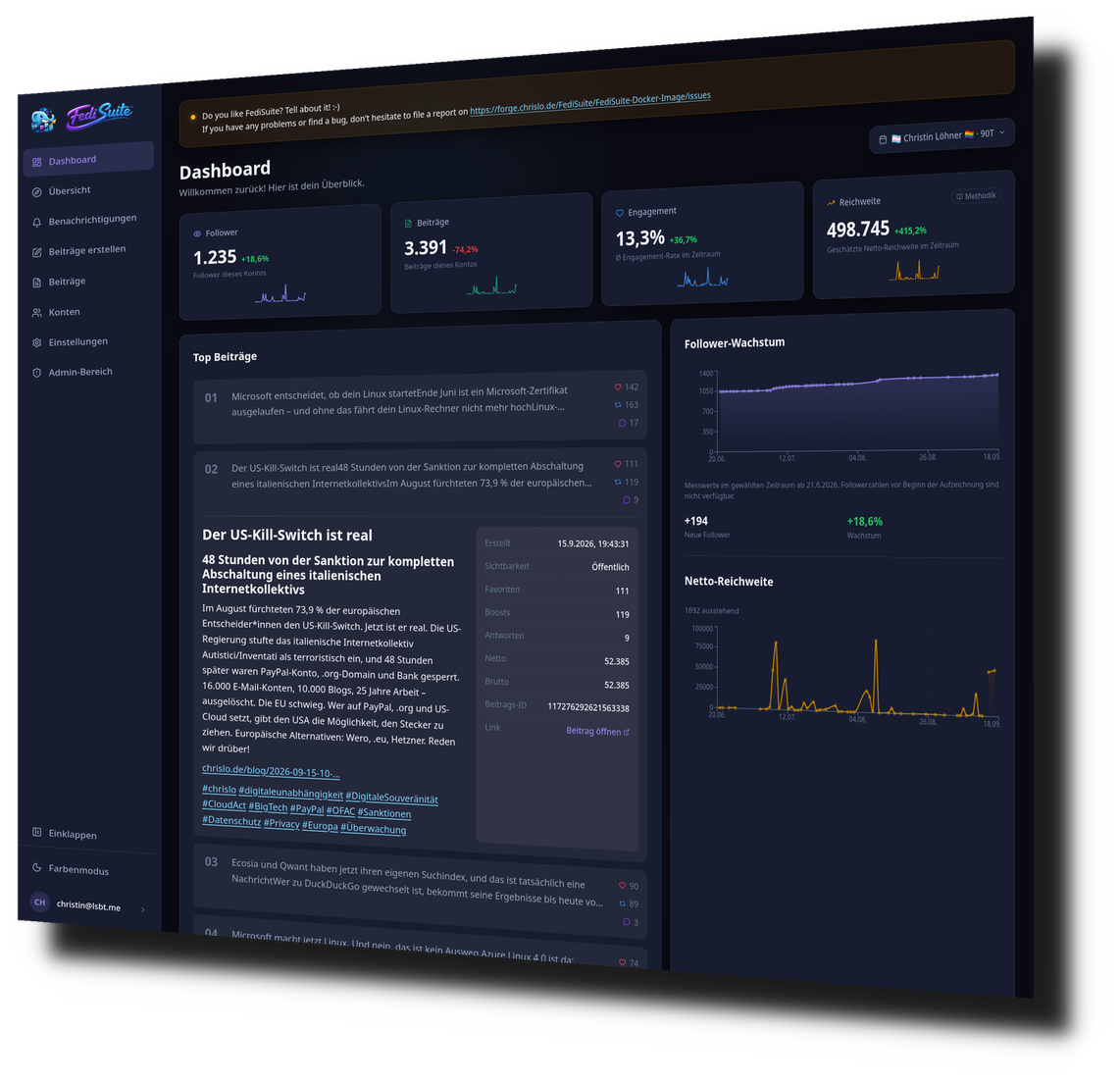This screenshot has width=1120, height=1083.
Task: Click the Erstellt date 15.9.2026, 19:43:31
Action: [x=593, y=543]
